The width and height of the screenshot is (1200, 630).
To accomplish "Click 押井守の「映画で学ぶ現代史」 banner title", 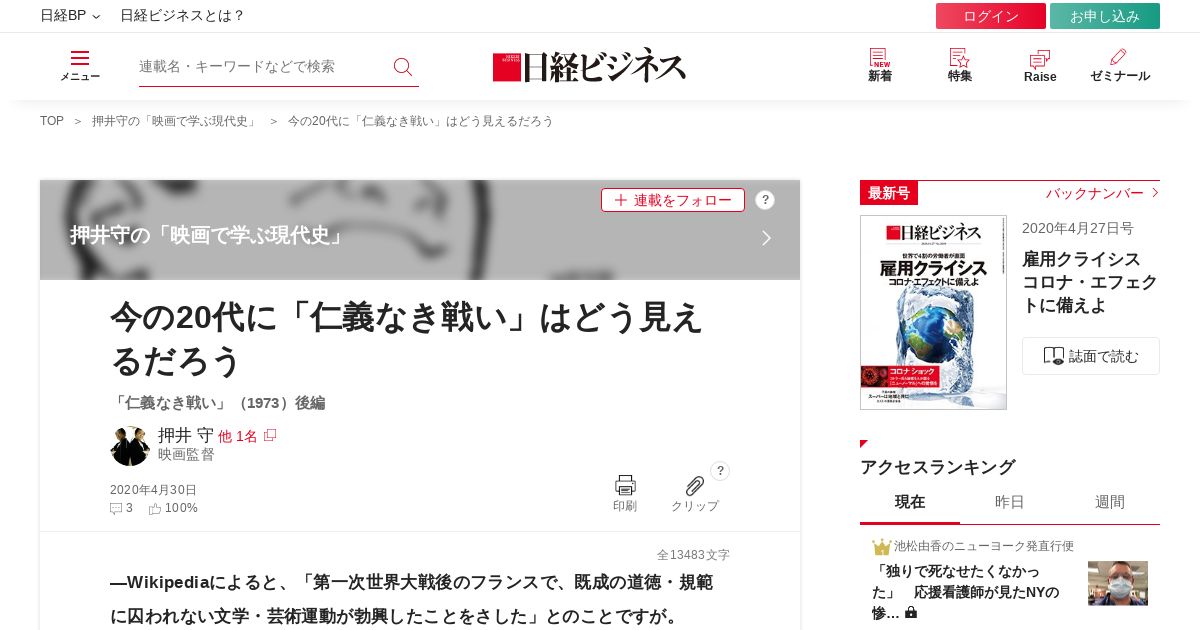I will [x=209, y=236].
